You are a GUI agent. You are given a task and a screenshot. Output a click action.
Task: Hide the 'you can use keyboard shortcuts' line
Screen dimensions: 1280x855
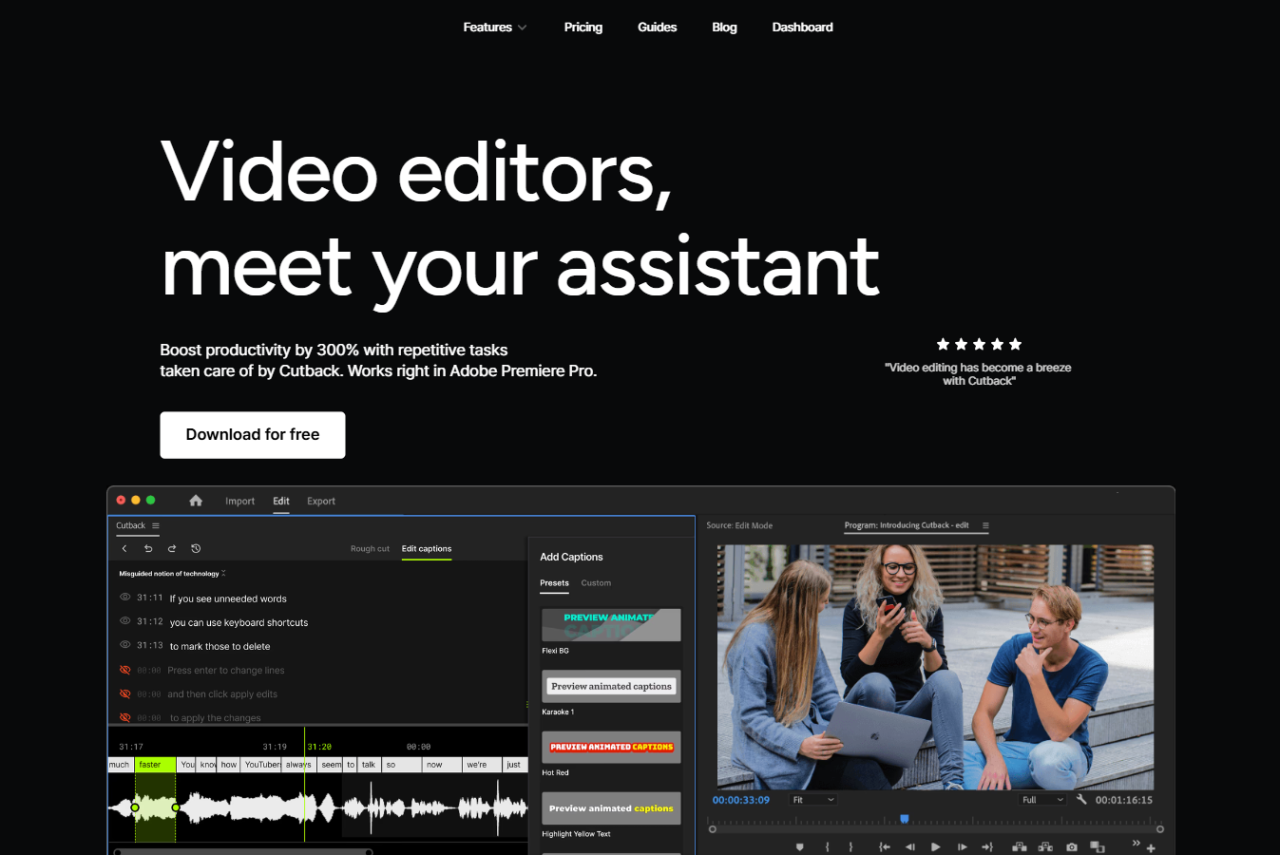[125, 621]
